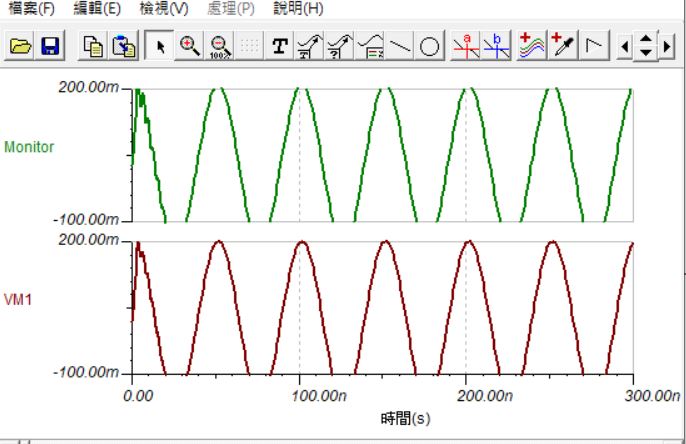The width and height of the screenshot is (686, 444).
Task: Click the 200.00n time axis tick label
Action: coord(485,396)
